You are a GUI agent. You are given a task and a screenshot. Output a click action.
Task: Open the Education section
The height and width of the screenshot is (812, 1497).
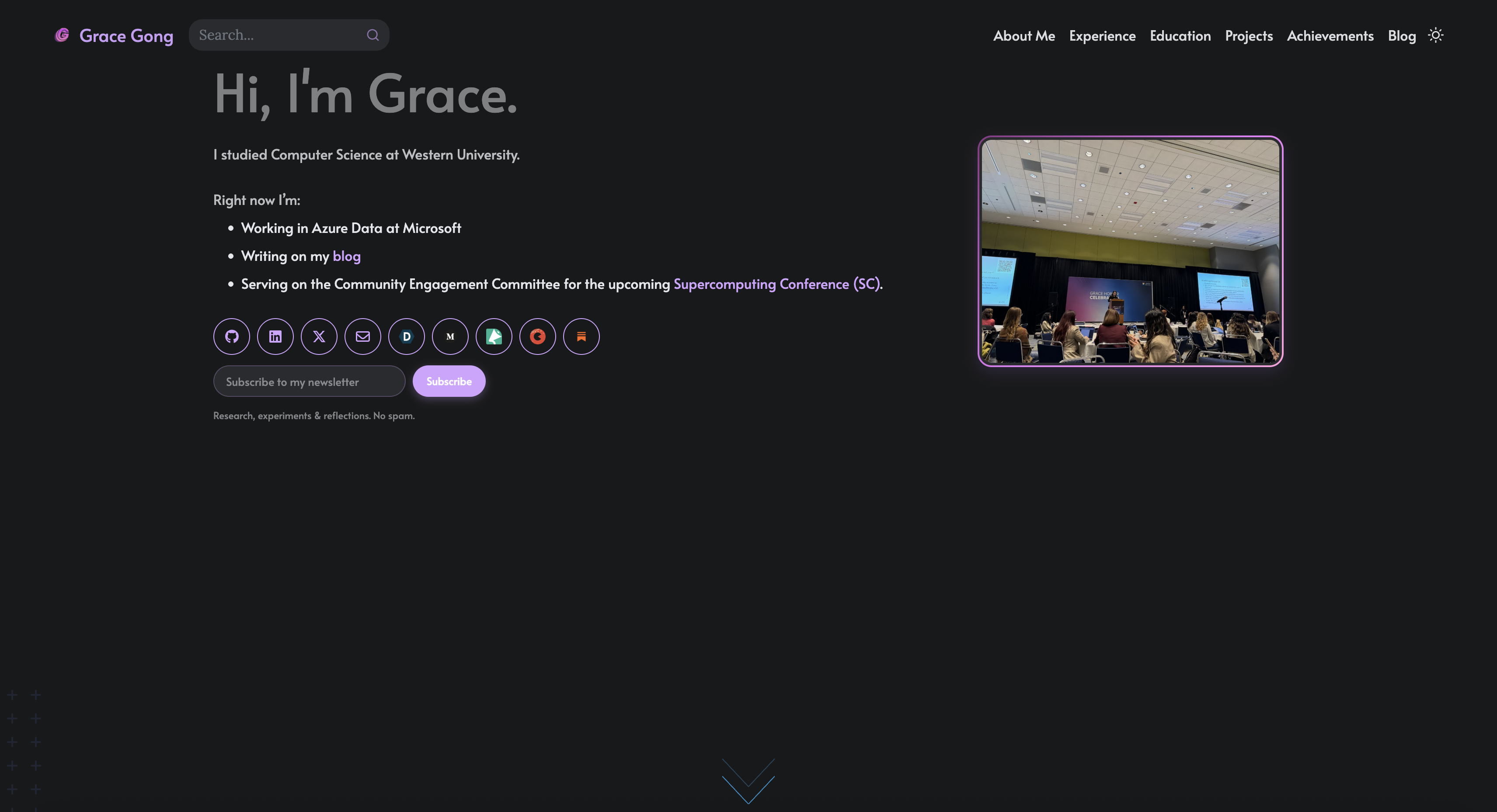click(x=1180, y=35)
